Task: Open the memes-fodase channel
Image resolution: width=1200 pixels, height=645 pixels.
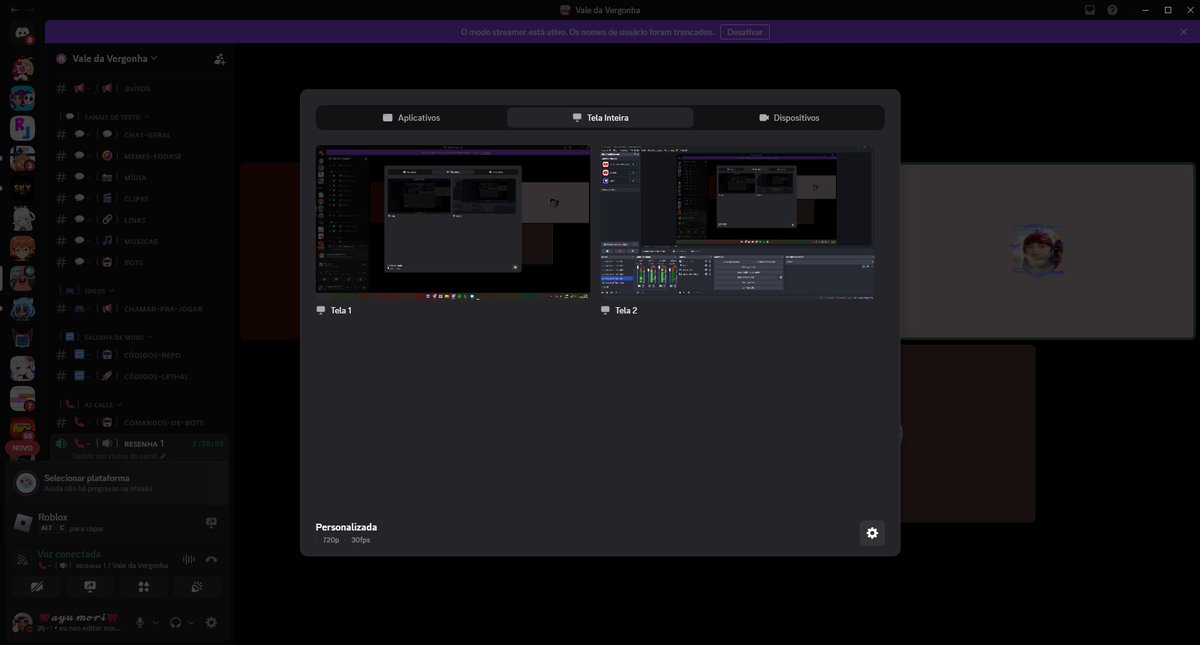Action: [x=142, y=156]
